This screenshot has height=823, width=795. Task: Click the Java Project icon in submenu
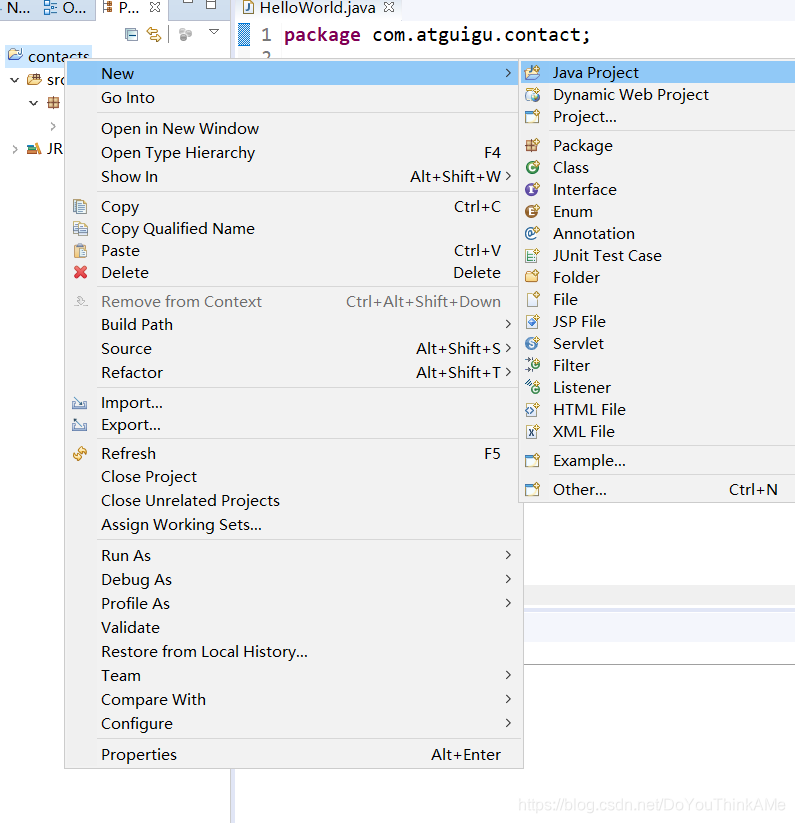click(532, 72)
